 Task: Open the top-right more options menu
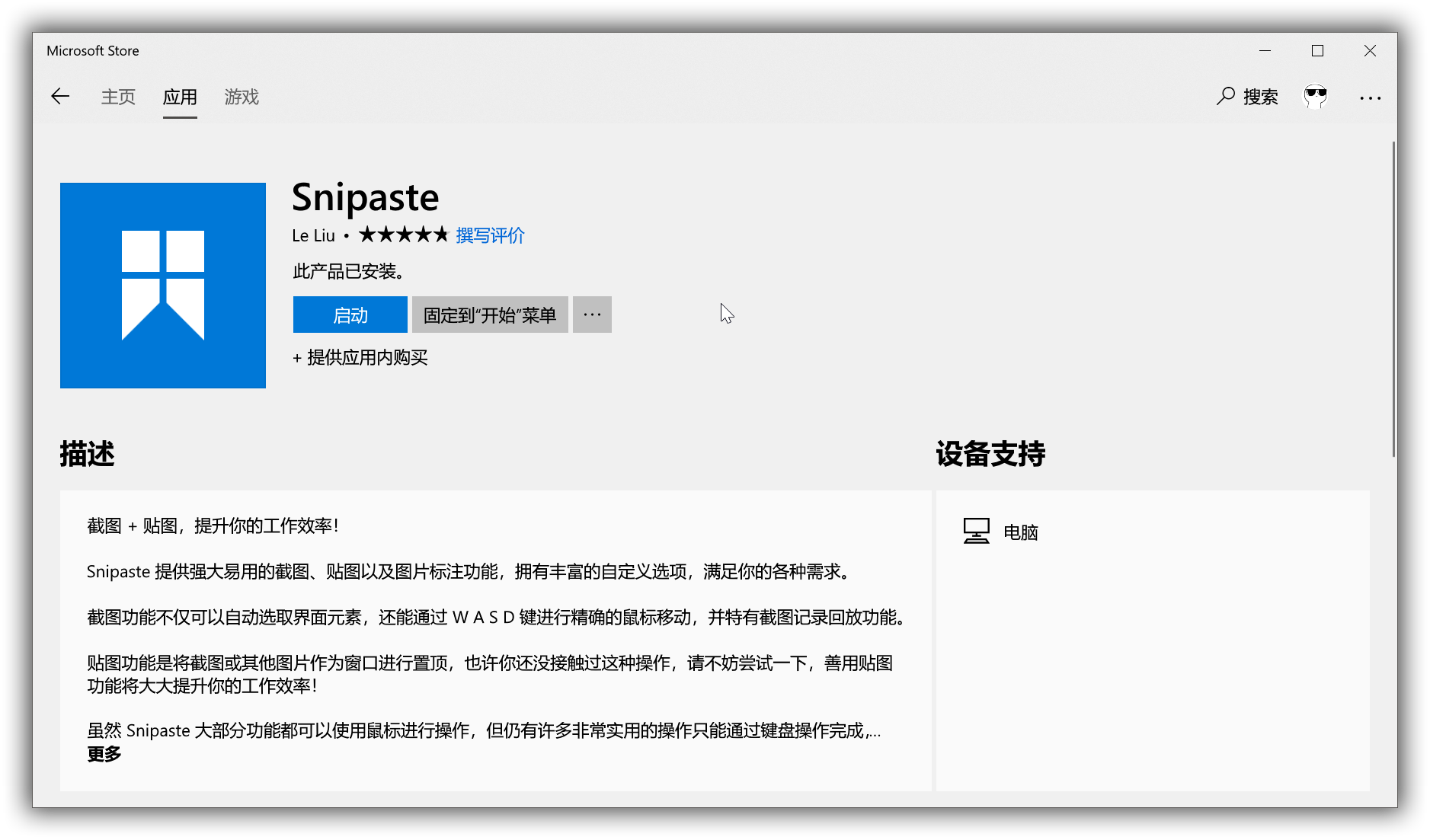(1370, 97)
